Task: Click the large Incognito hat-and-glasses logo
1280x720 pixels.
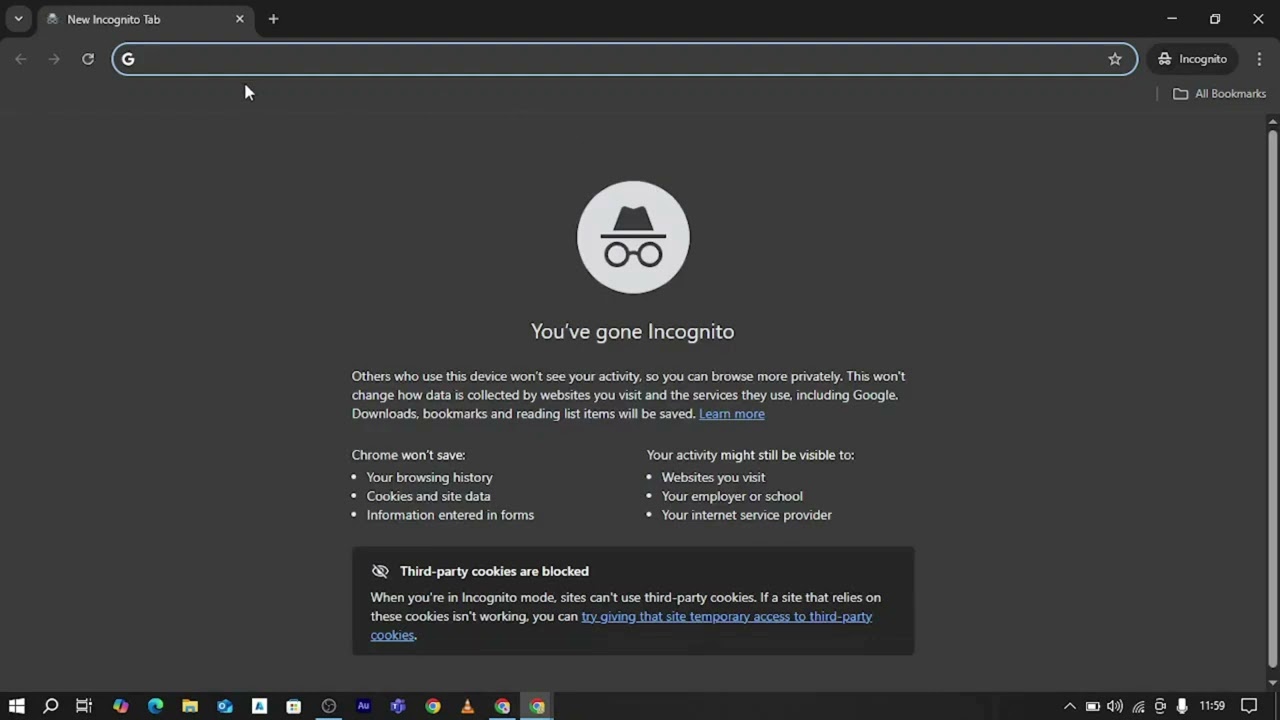Action: (x=633, y=237)
